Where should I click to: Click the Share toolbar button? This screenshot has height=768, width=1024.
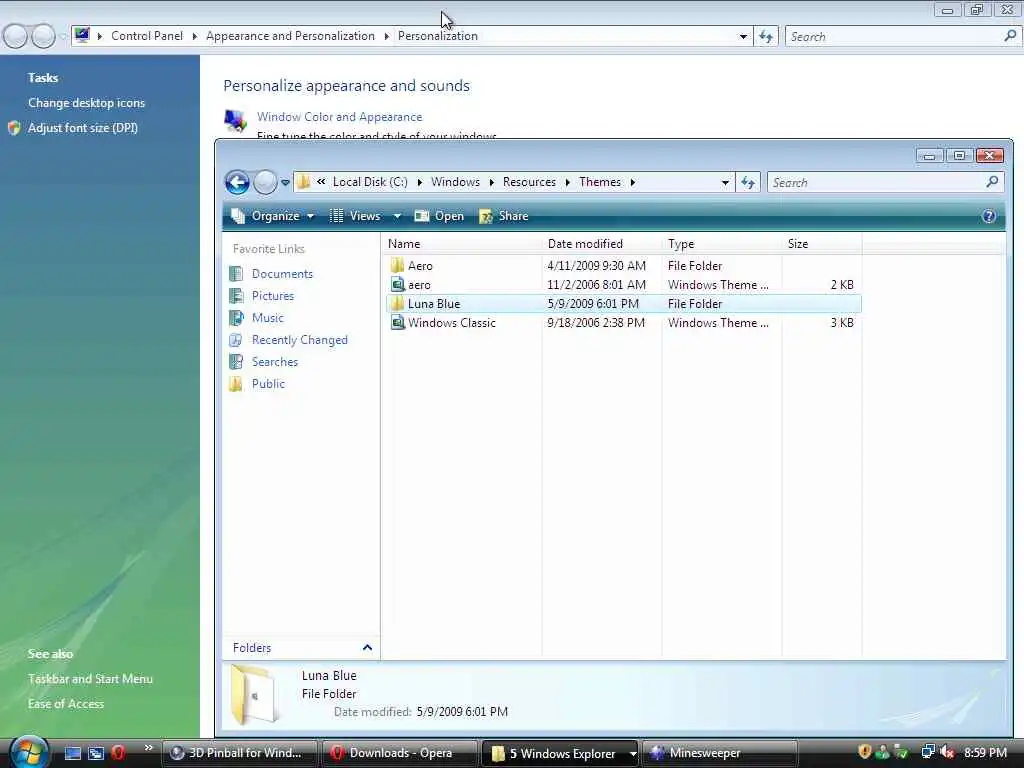[x=504, y=216]
